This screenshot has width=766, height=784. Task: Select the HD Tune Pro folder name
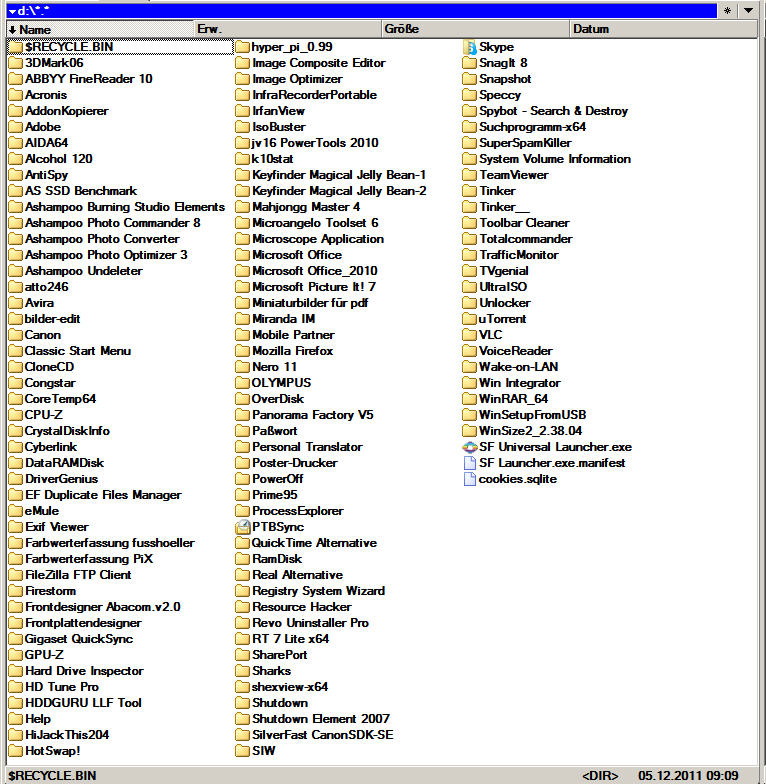coord(62,687)
